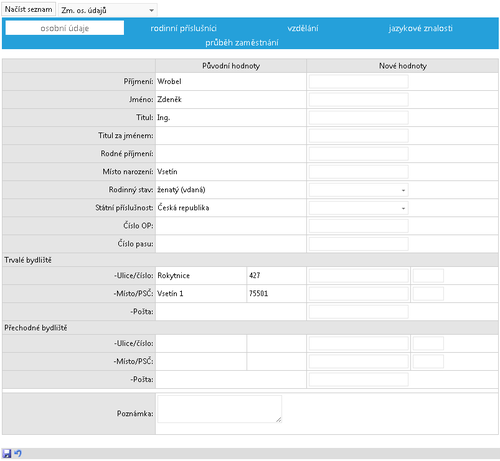This screenshot has height=461, width=500.
Task: Click new street field under Trvalé bydliště
Action: (358, 276)
